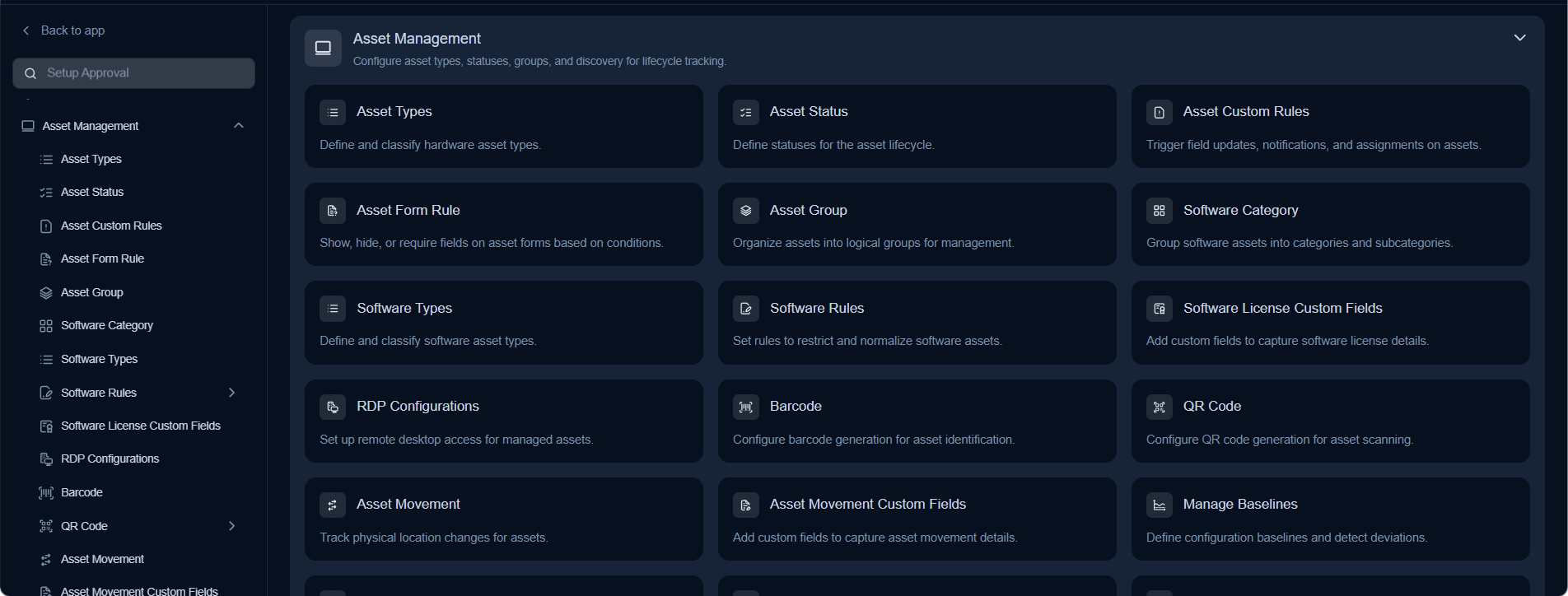Viewport: 1568px width, 596px height.
Task: Click the Asset Movement Custom Fields card icon
Action: pyautogui.click(x=746, y=505)
